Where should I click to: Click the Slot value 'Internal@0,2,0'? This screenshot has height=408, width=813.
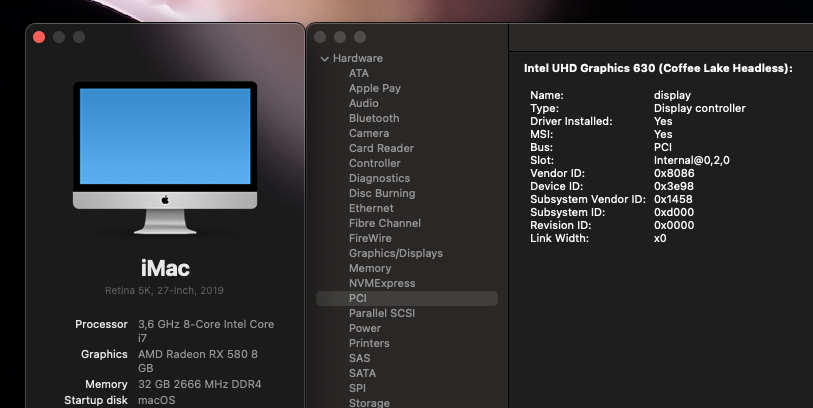692,161
